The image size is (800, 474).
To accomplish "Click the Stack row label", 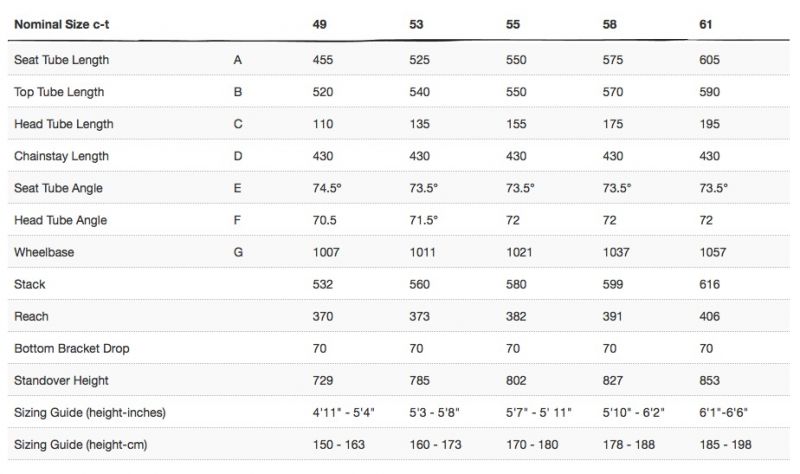I will (x=30, y=284).
